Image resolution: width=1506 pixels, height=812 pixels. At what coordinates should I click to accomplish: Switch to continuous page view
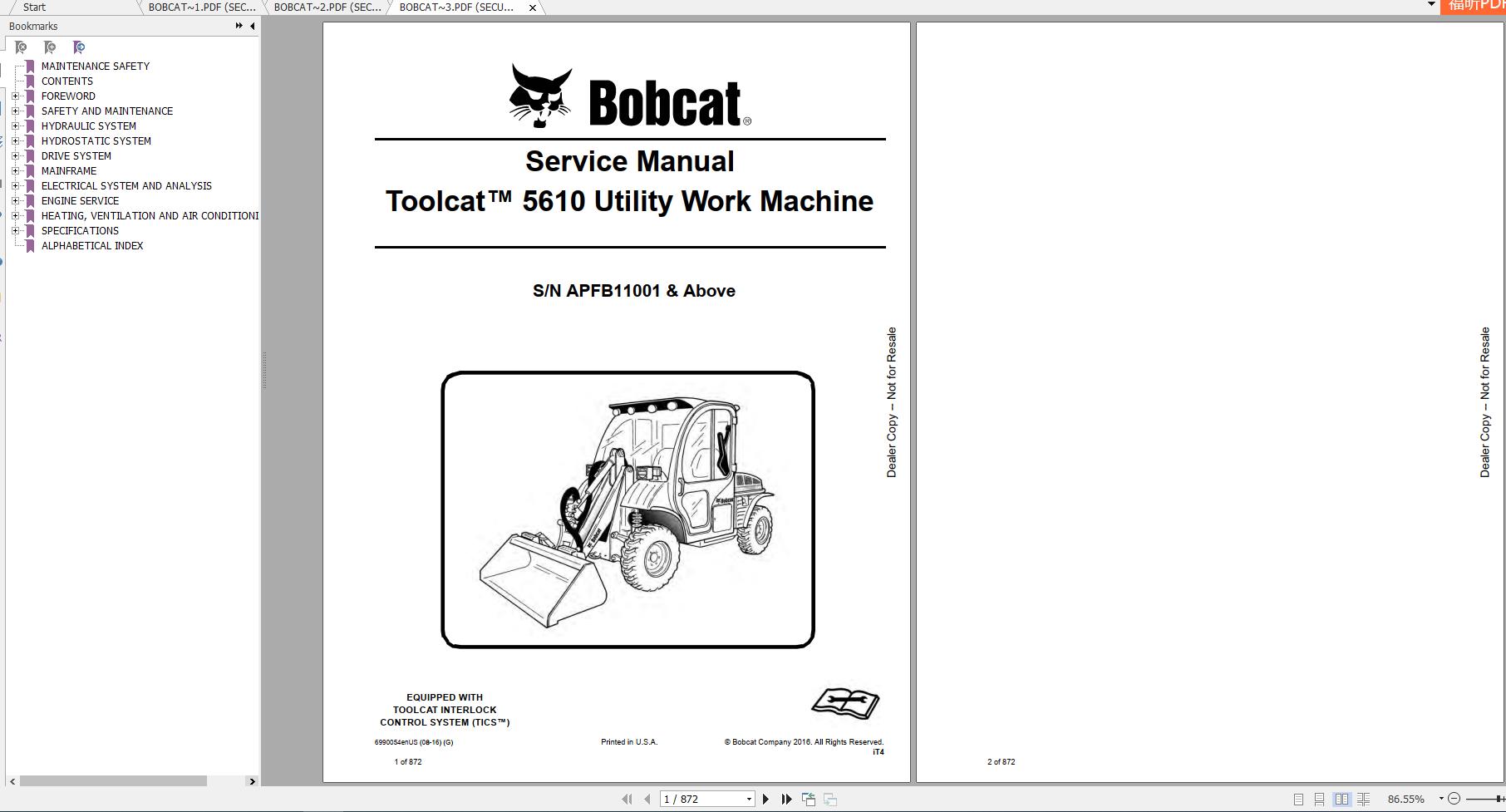1319,799
